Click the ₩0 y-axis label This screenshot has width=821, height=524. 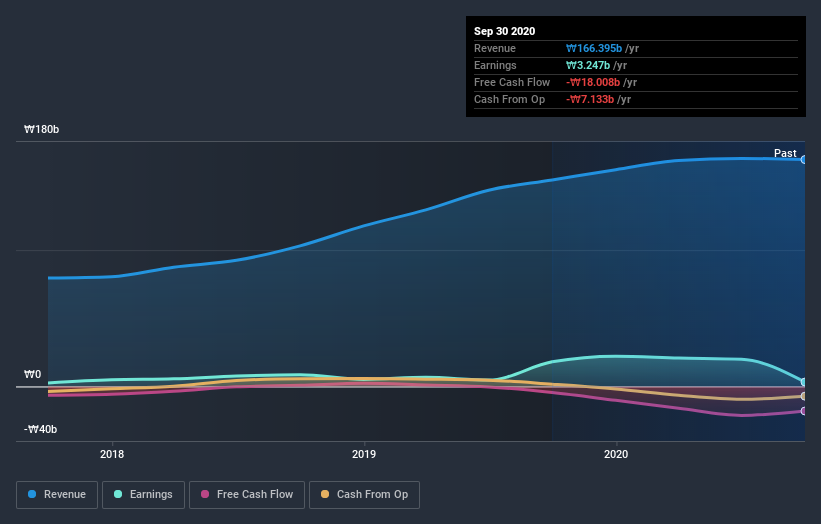coord(32,374)
